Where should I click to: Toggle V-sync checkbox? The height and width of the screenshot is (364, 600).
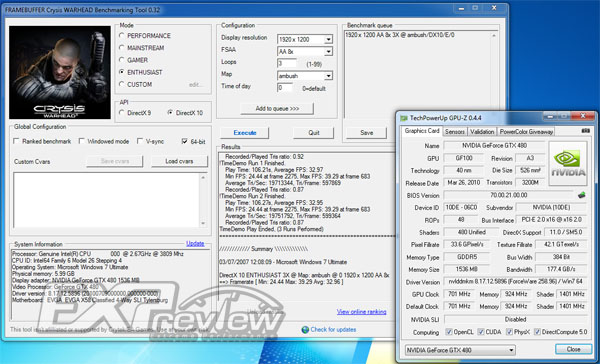[x=140, y=141]
